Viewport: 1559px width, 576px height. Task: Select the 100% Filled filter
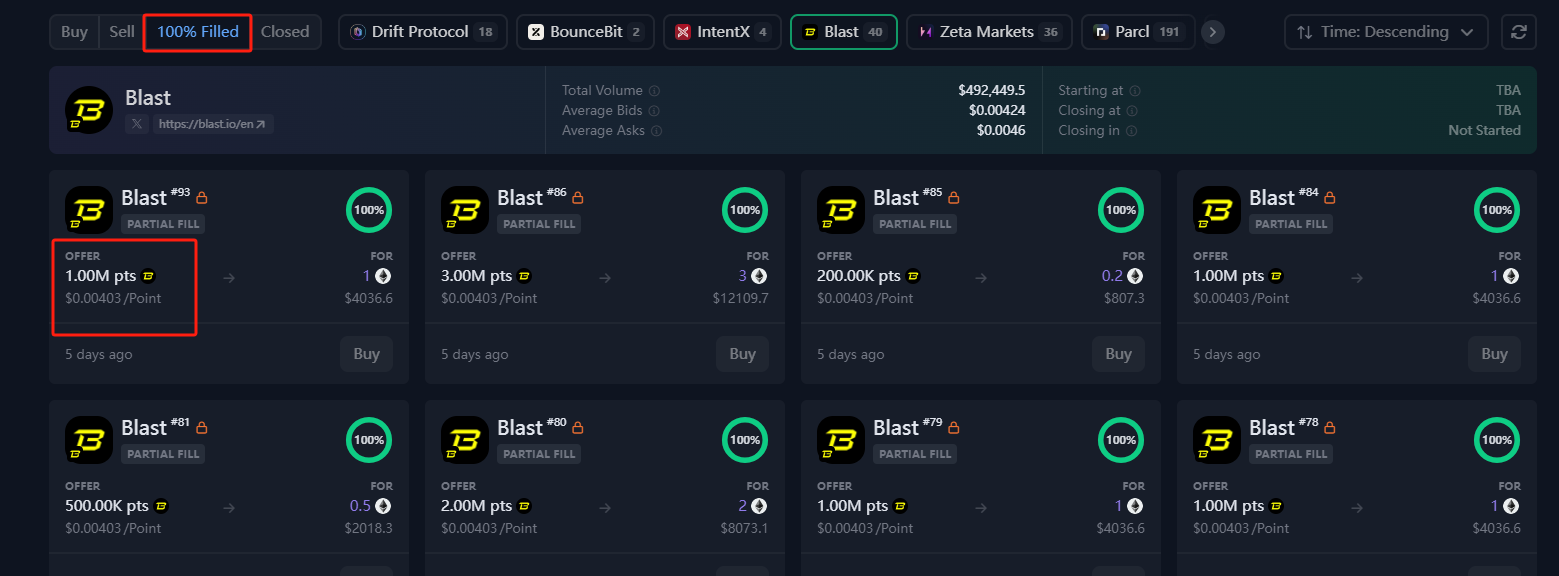[198, 32]
